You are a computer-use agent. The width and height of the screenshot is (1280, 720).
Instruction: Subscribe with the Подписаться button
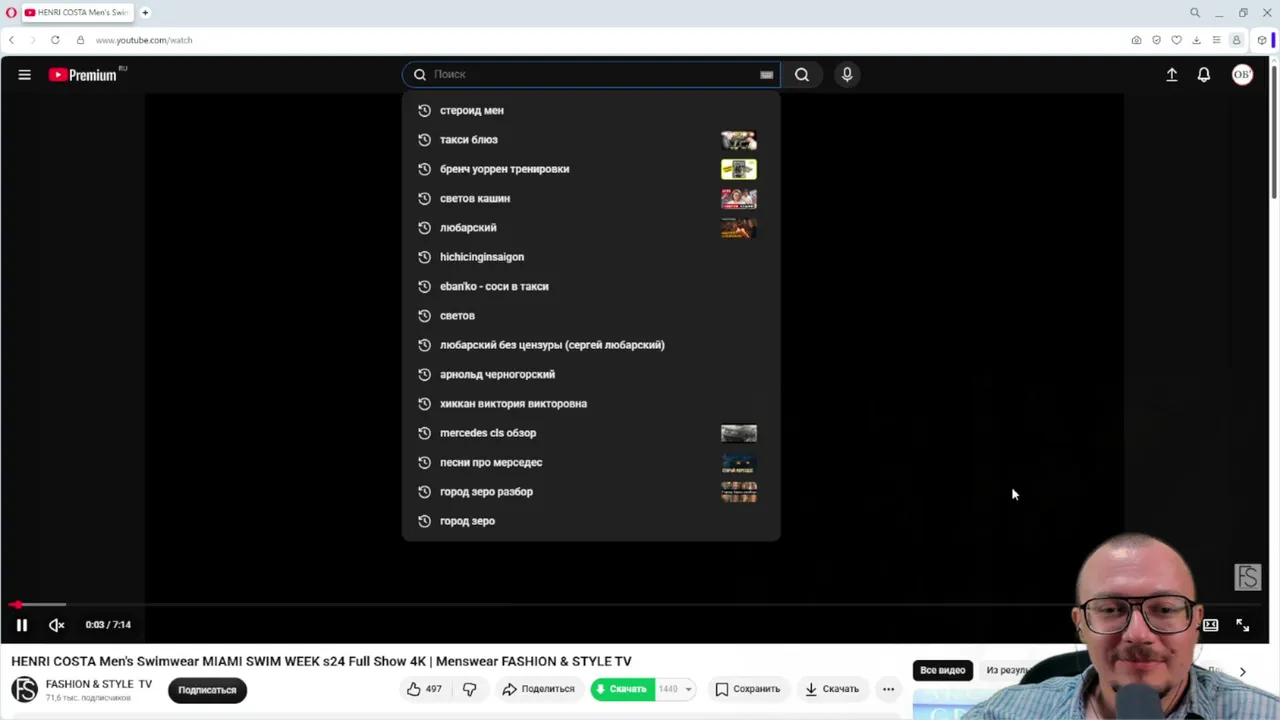tap(207, 690)
